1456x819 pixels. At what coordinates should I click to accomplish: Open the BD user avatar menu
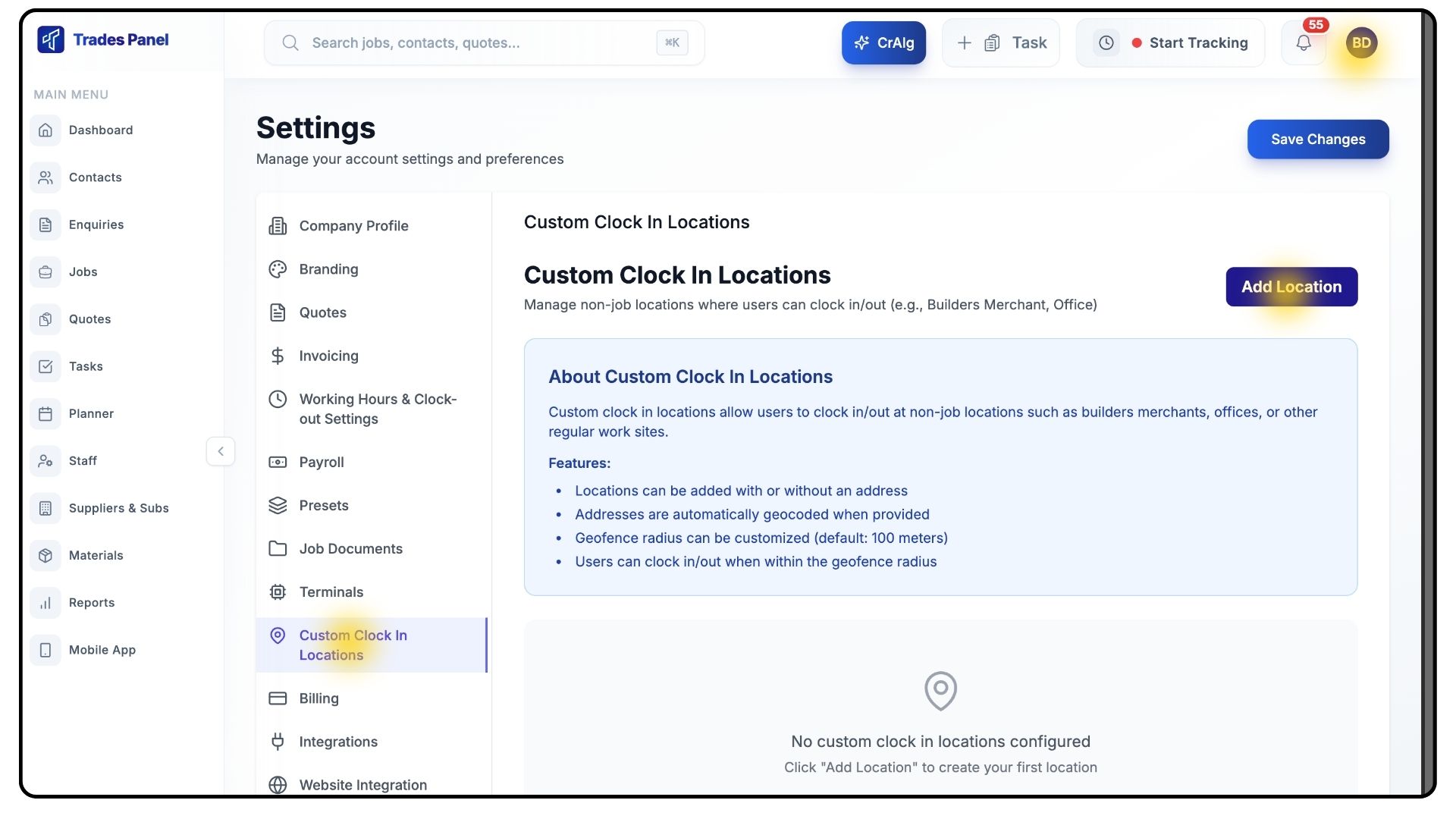[1361, 43]
